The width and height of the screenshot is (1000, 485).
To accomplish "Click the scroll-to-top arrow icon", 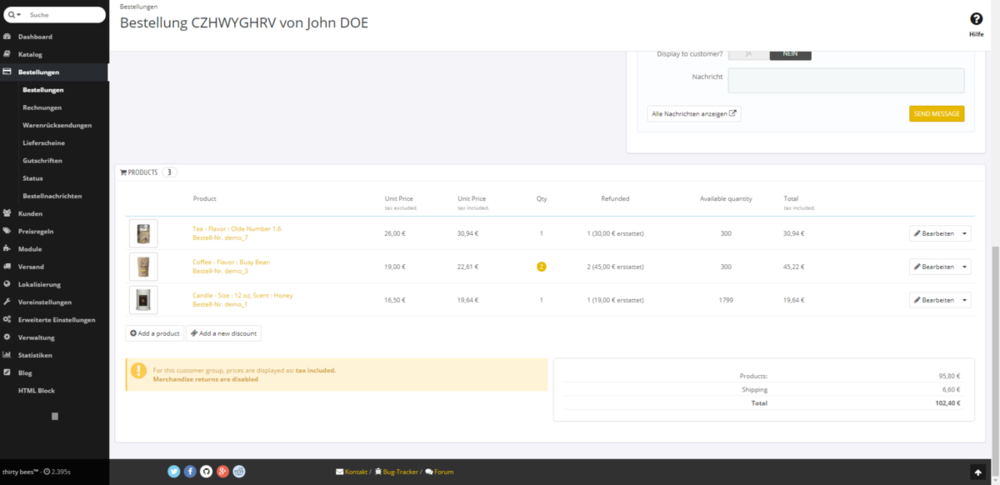I will [977, 472].
